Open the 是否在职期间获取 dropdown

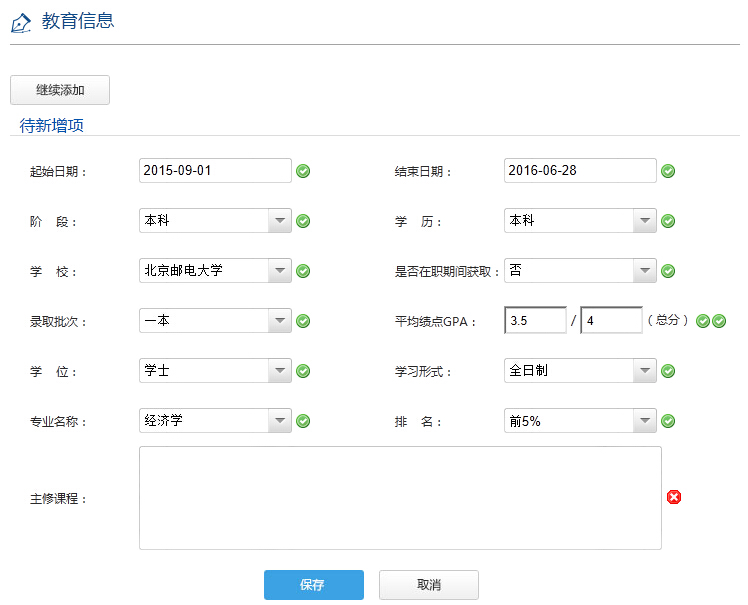coord(580,271)
